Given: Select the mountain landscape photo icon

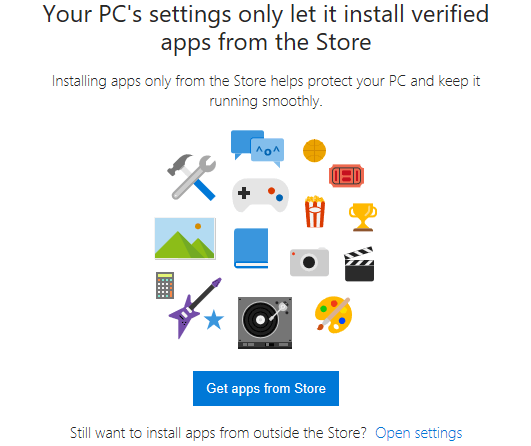Looking at the screenshot, I should pos(185,238).
